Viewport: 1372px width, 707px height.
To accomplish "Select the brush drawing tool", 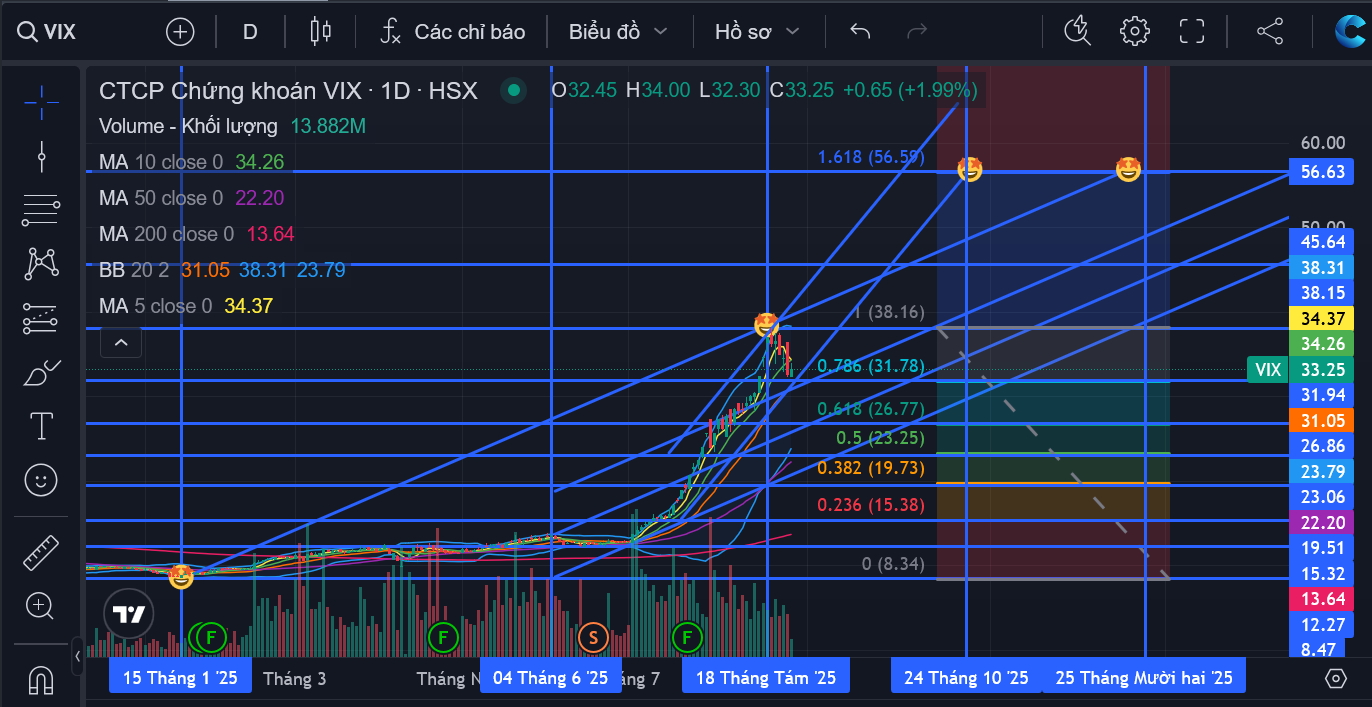I will pyautogui.click(x=41, y=373).
